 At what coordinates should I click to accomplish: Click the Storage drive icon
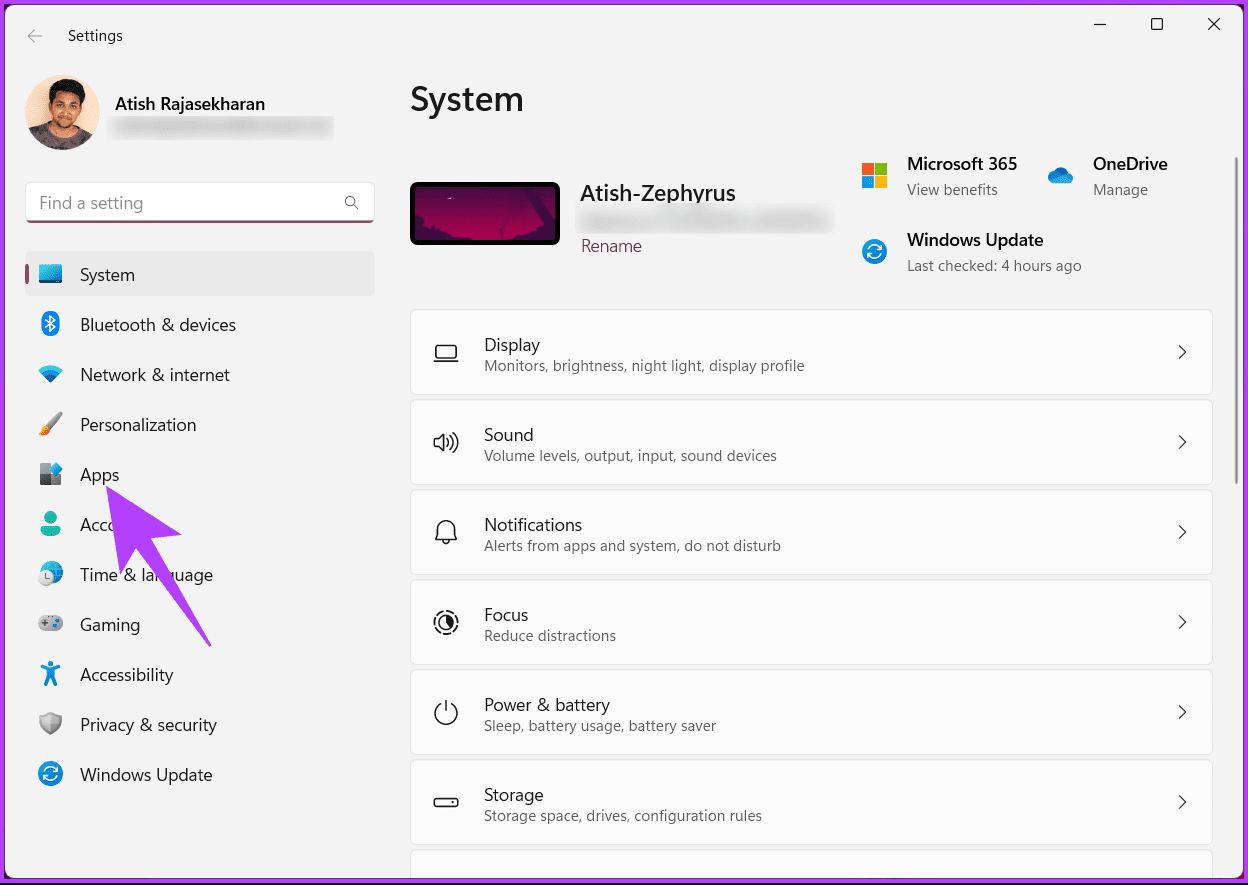click(446, 802)
